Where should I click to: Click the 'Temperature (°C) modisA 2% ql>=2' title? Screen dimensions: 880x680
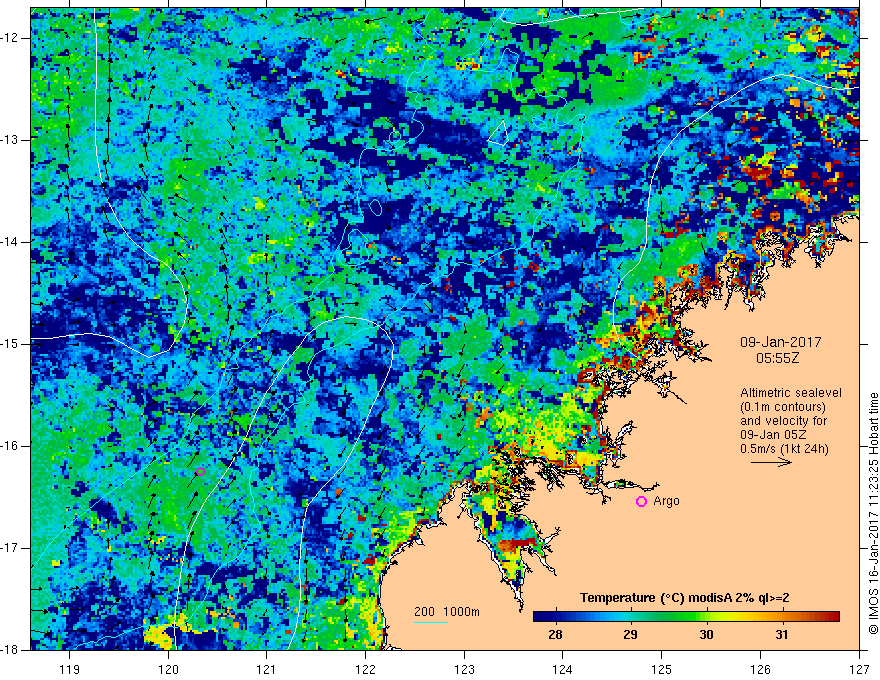(685, 598)
